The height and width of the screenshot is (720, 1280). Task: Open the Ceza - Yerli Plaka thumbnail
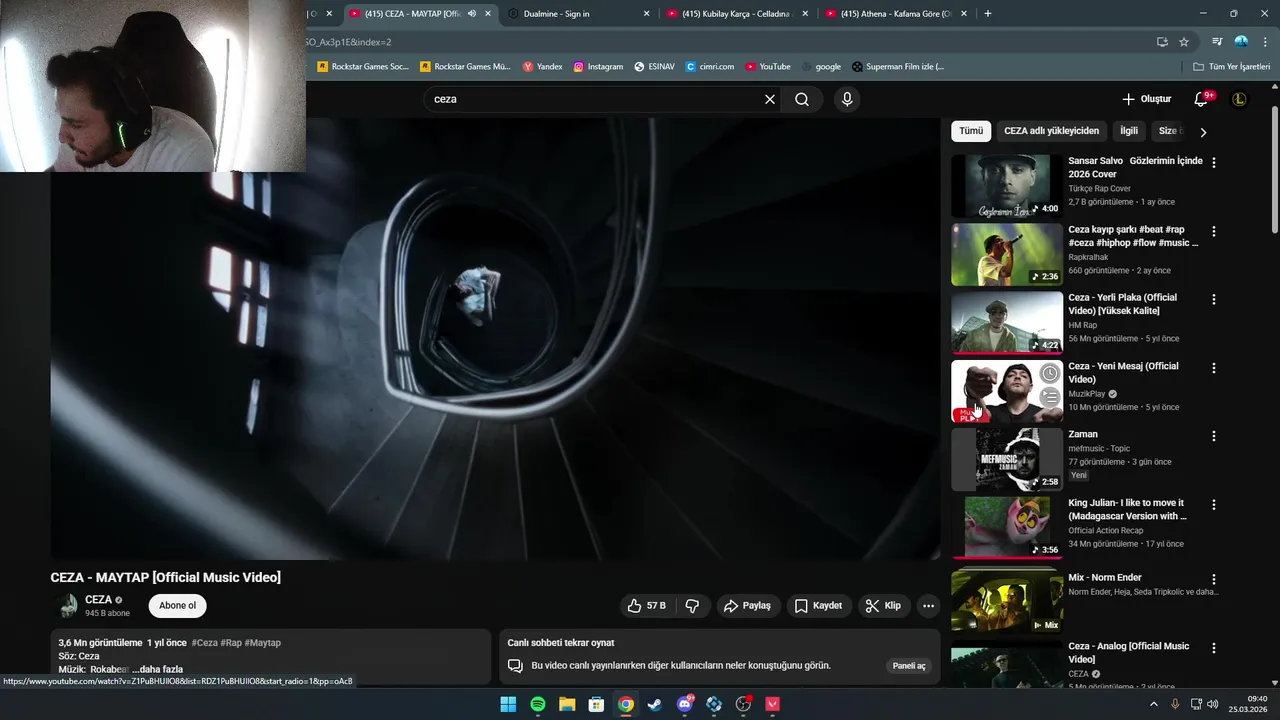pos(1007,322)
